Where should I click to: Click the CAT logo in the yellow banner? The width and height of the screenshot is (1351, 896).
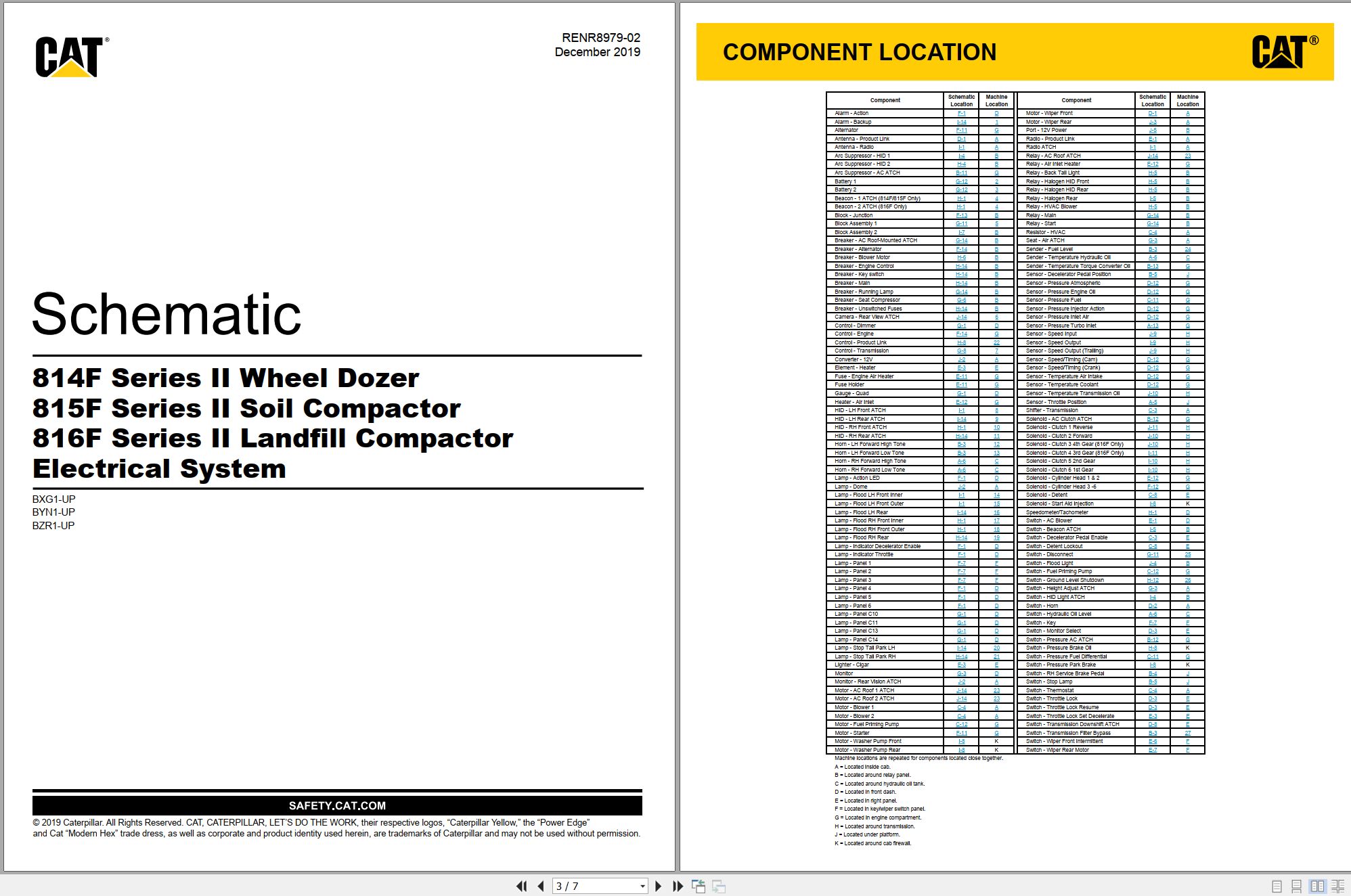click(1284, 51)
